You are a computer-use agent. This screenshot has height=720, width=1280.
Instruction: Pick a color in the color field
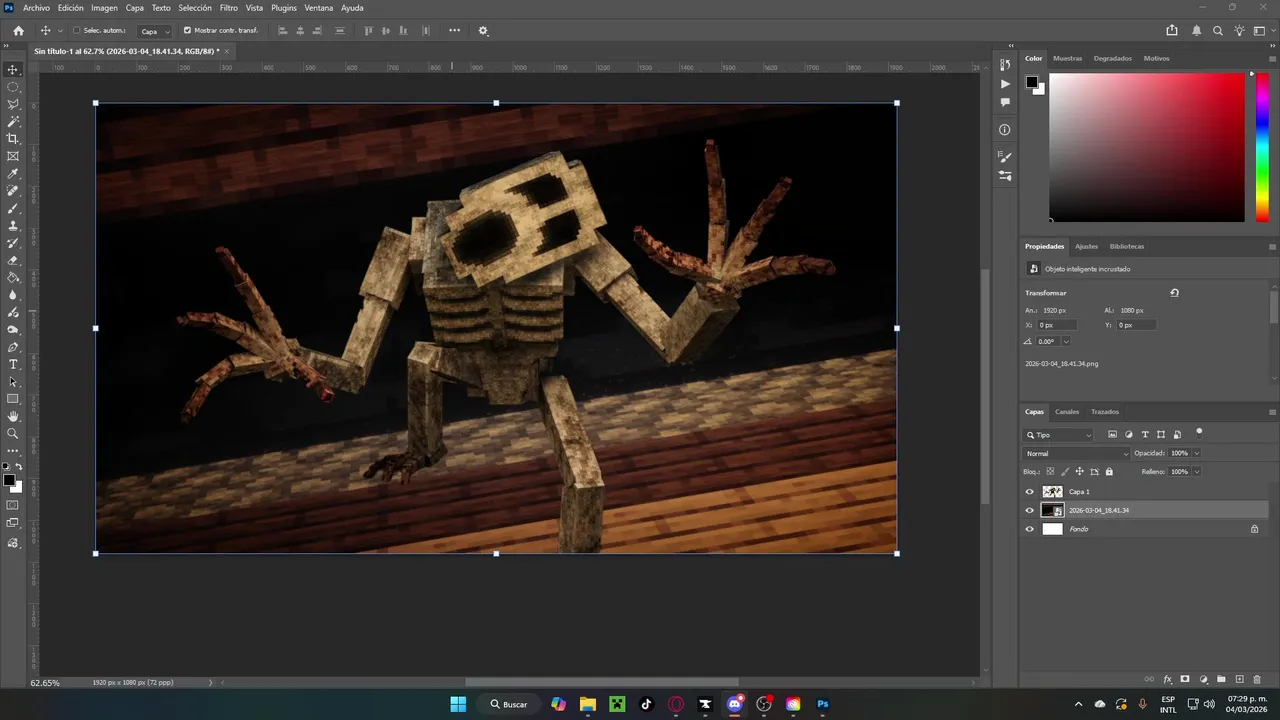(x=1146, y=148)
